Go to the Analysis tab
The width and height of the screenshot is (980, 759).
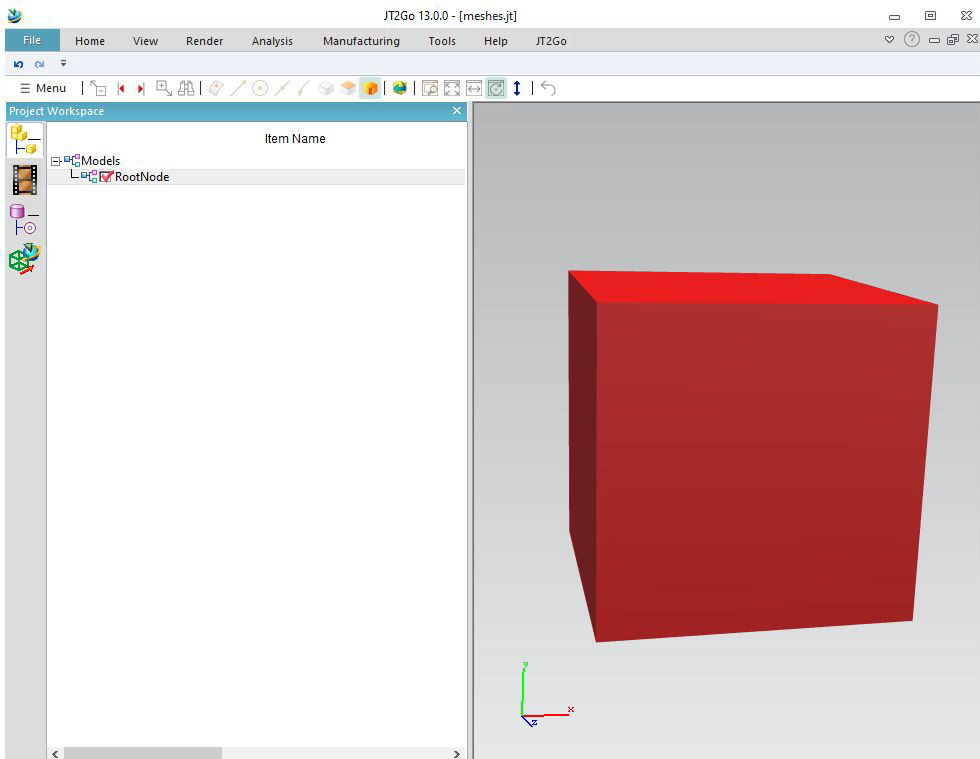272,41
